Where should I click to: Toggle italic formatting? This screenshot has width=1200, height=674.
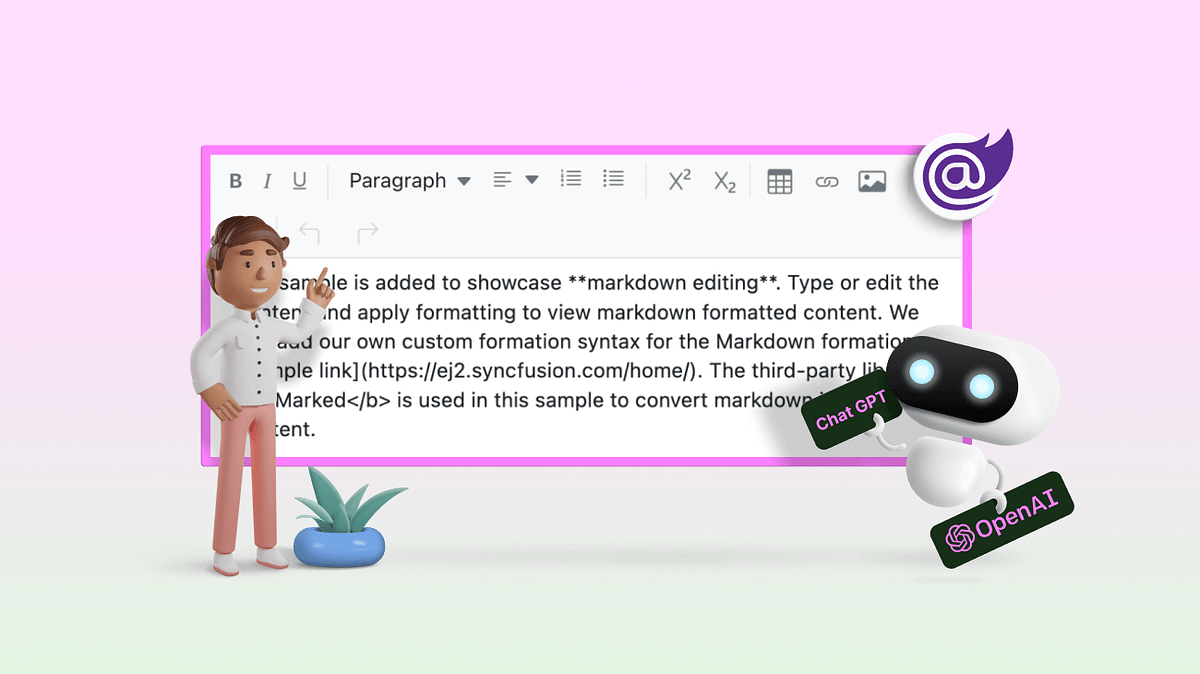[267, 180]
